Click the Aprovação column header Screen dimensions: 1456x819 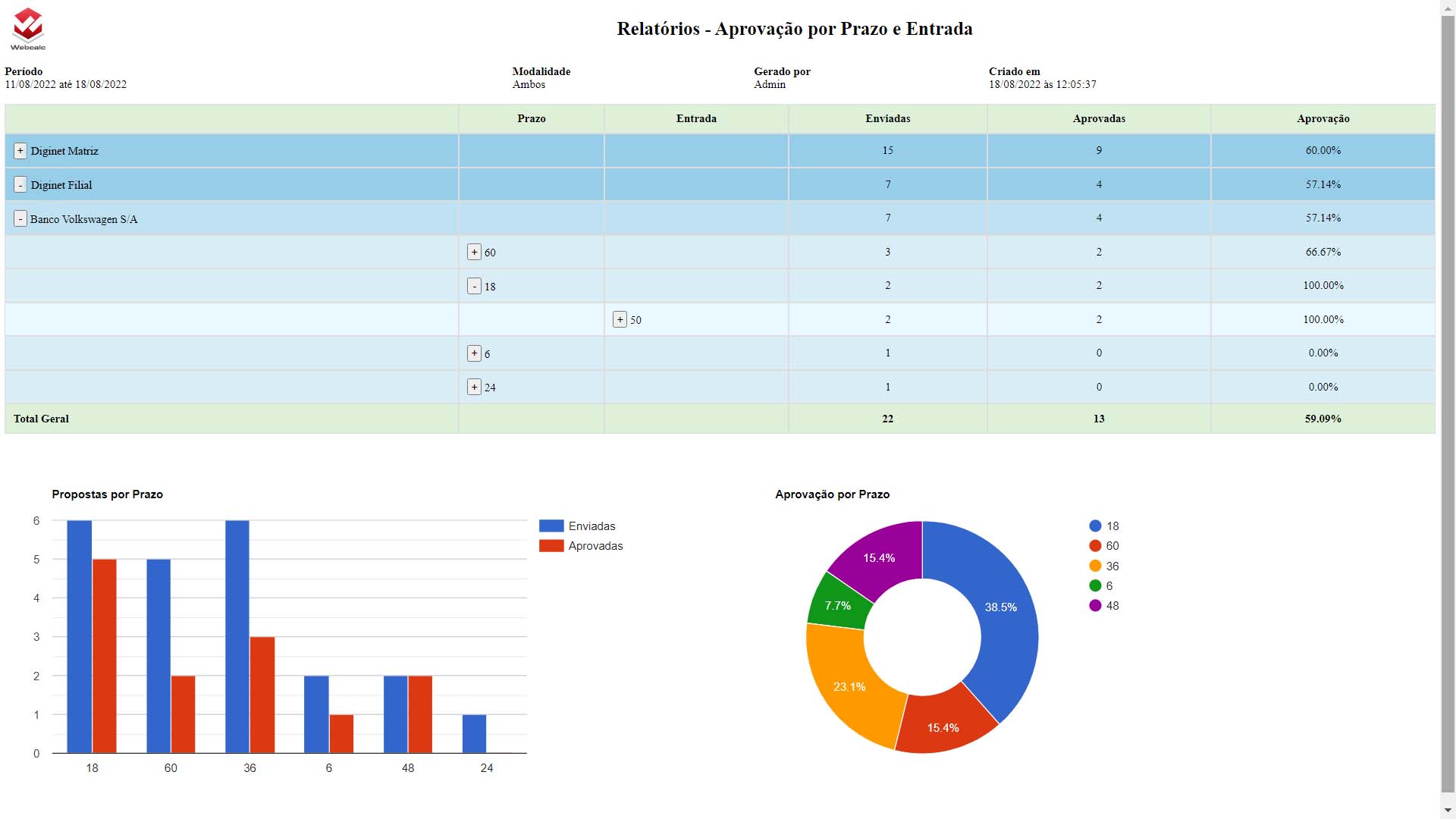tap(1323, 118)
